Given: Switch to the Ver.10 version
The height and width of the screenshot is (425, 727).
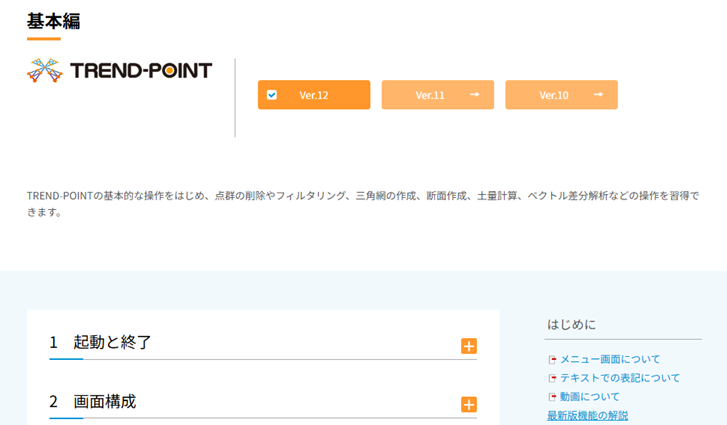Looking at the screenshot, I should pyautogui.click(x=554, y=95).
